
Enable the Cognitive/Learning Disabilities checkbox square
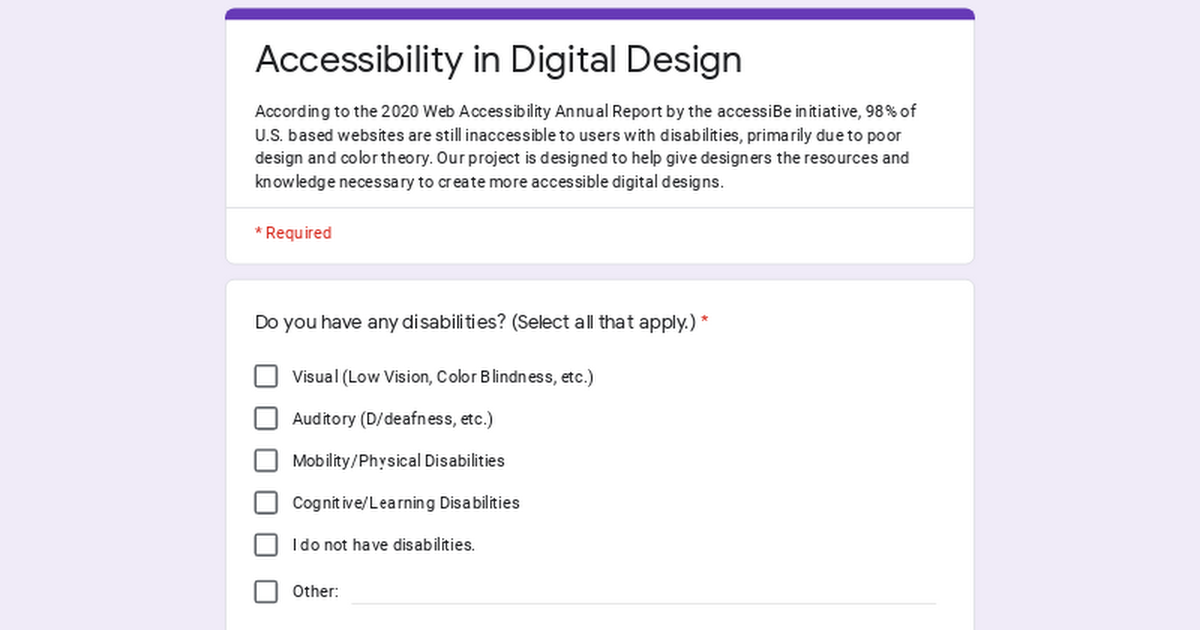click(x=266, y=502)
